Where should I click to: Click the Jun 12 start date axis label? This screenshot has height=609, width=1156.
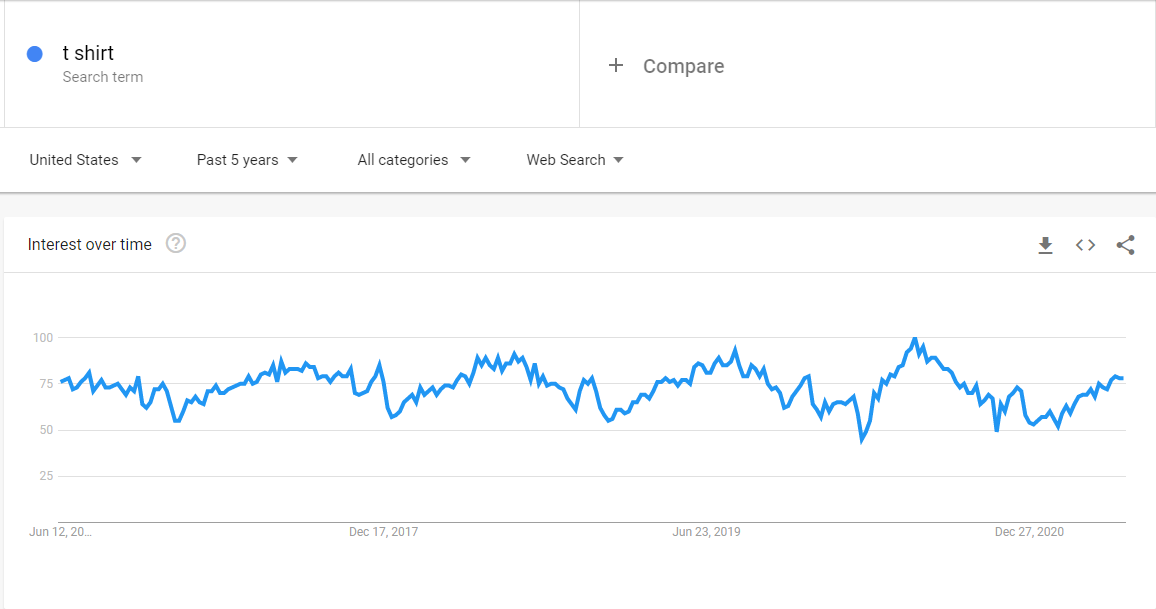pos(60,532)
